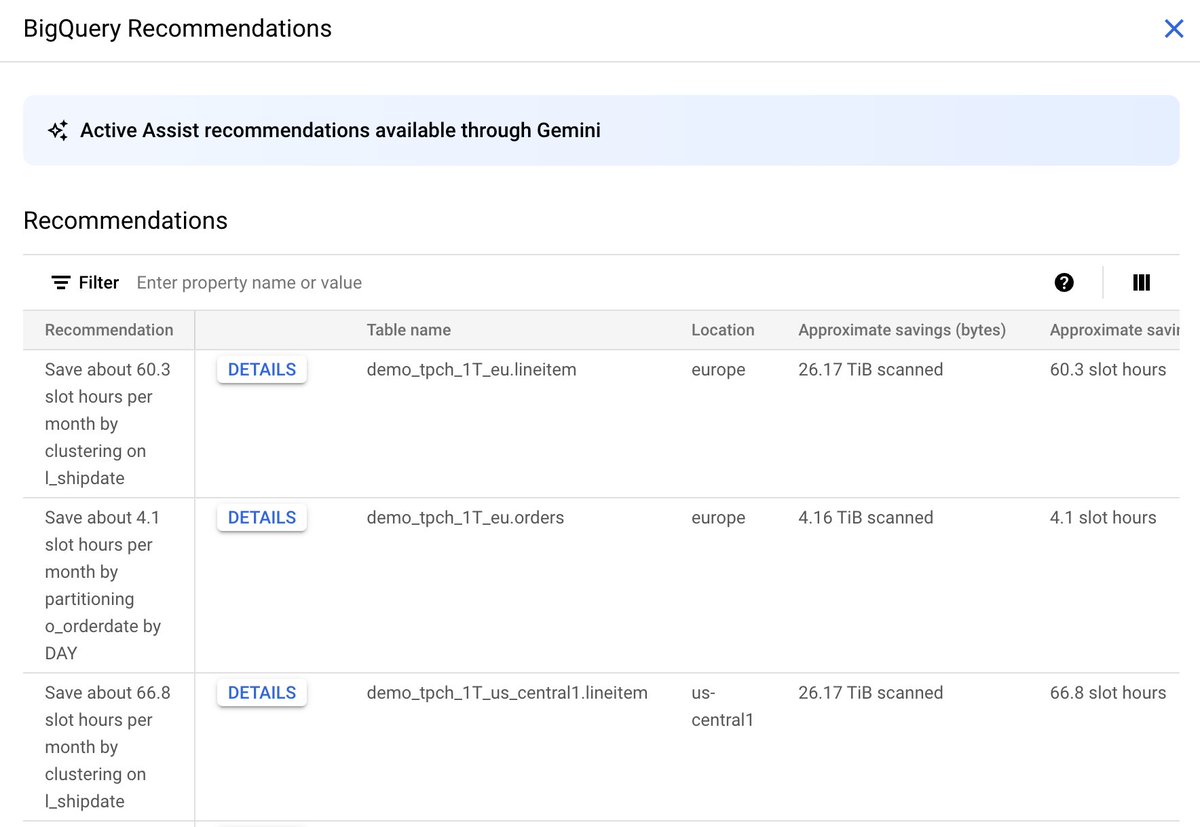The image size is (1200, 827).
Task: Click the us-central1 location cell
Action: point(722,706)
